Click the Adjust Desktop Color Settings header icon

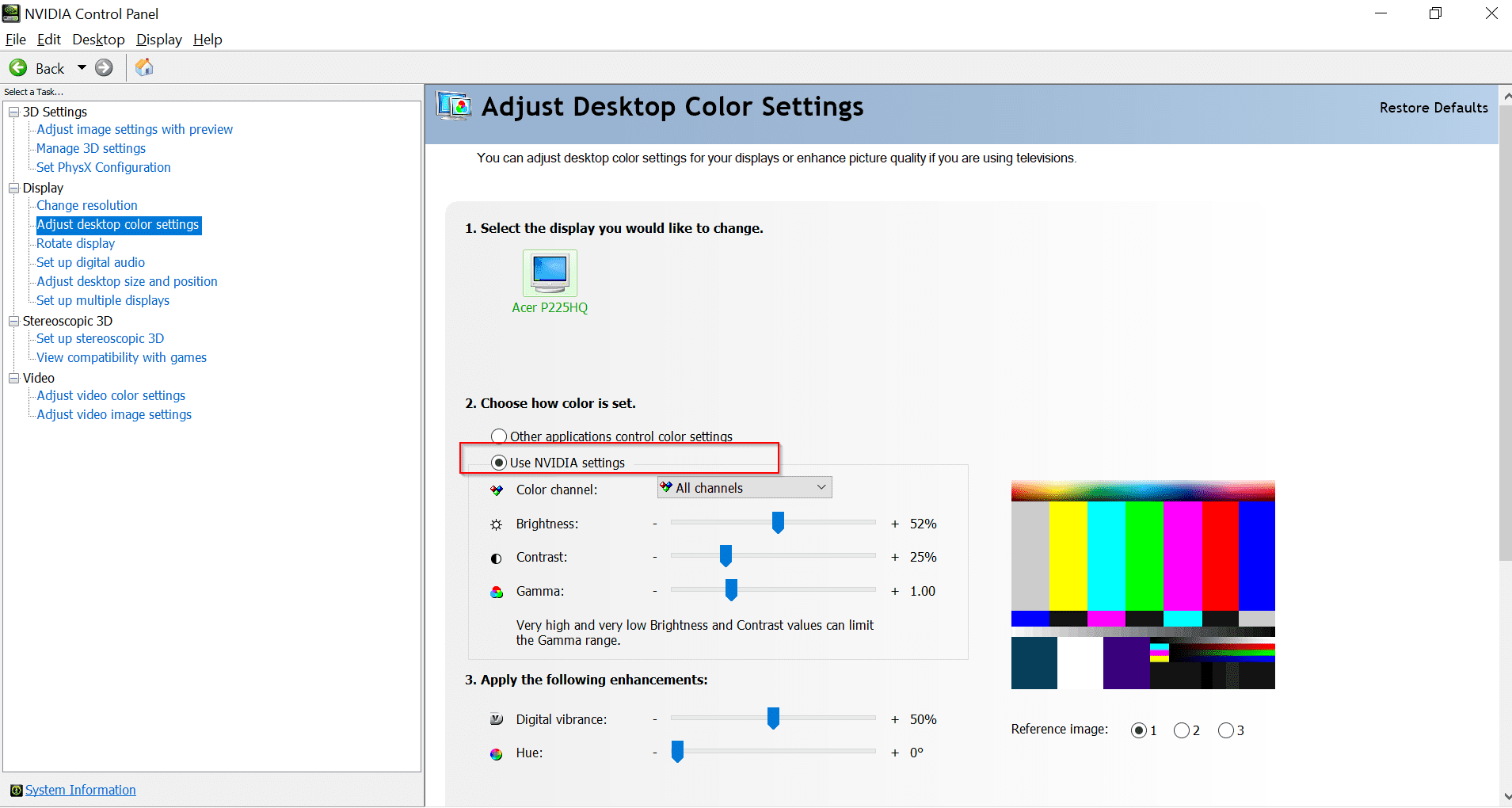click(x=454, y=106)
